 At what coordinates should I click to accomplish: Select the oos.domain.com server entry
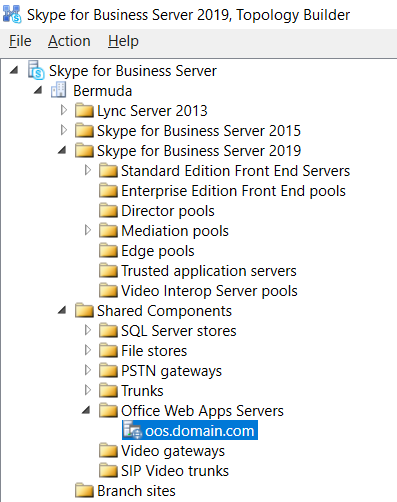pyautogui.click(x=190, y=430)
